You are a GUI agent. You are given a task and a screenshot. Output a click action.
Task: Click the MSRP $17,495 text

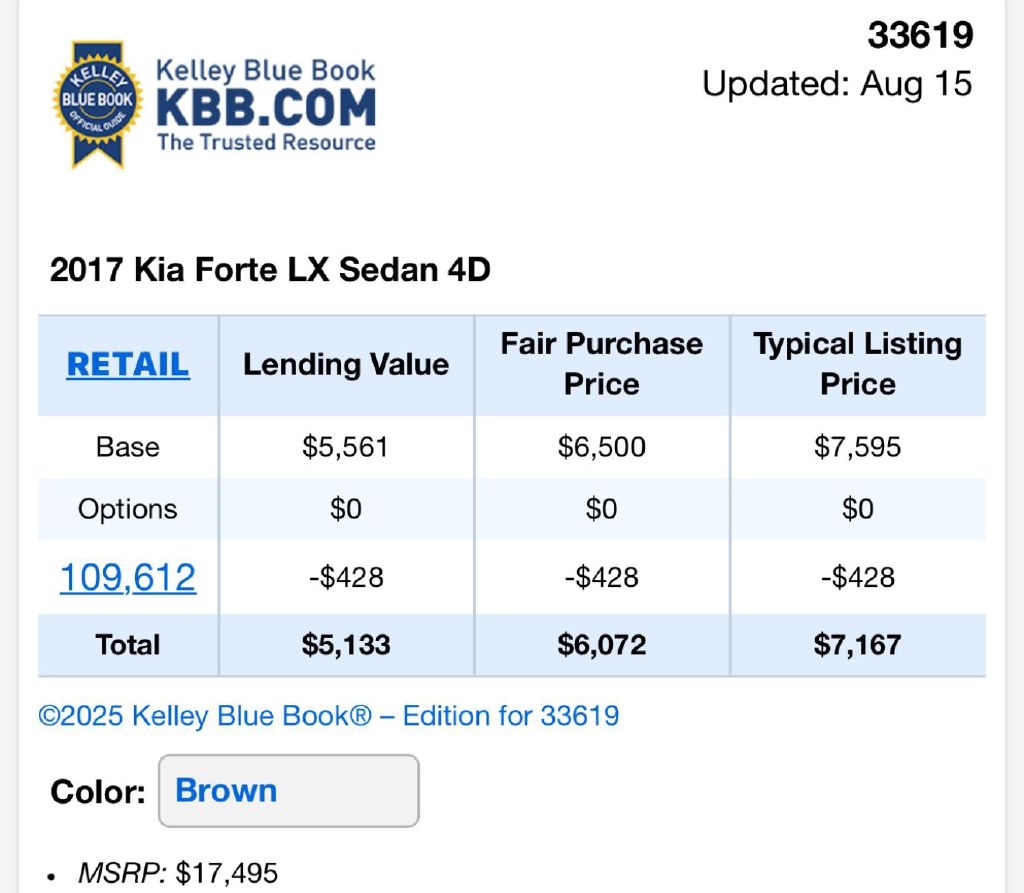click(x=178, y=874)
